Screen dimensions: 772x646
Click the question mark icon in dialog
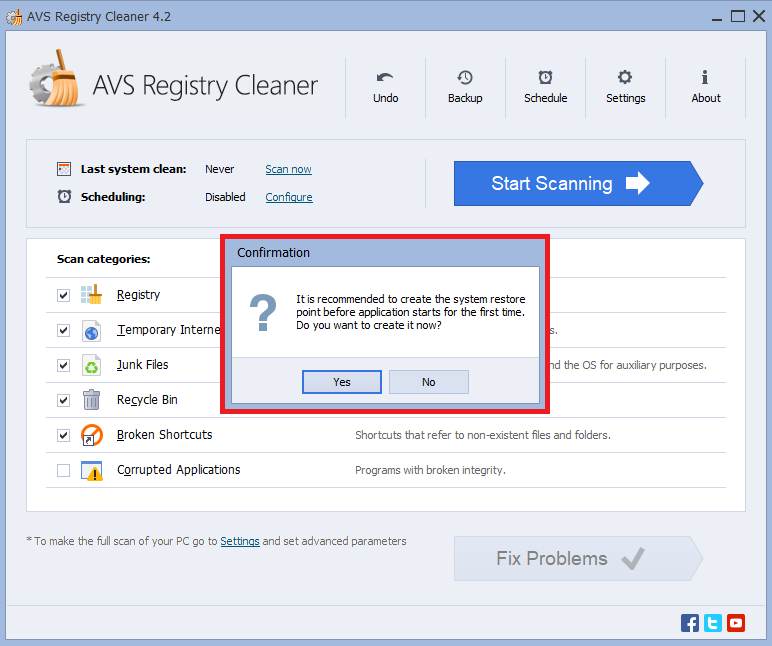[263, 313]
